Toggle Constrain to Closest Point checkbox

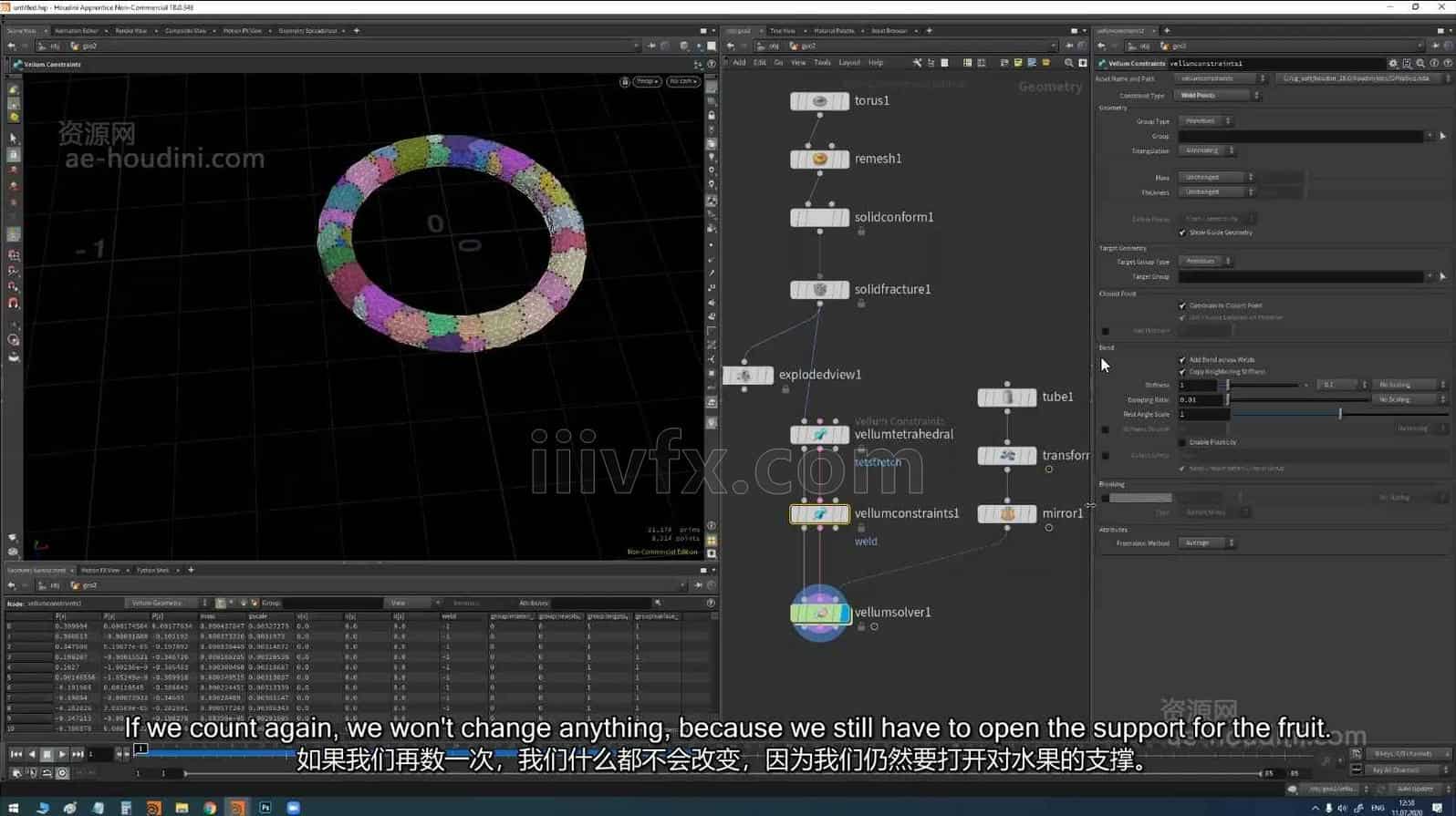(1183, 306)
